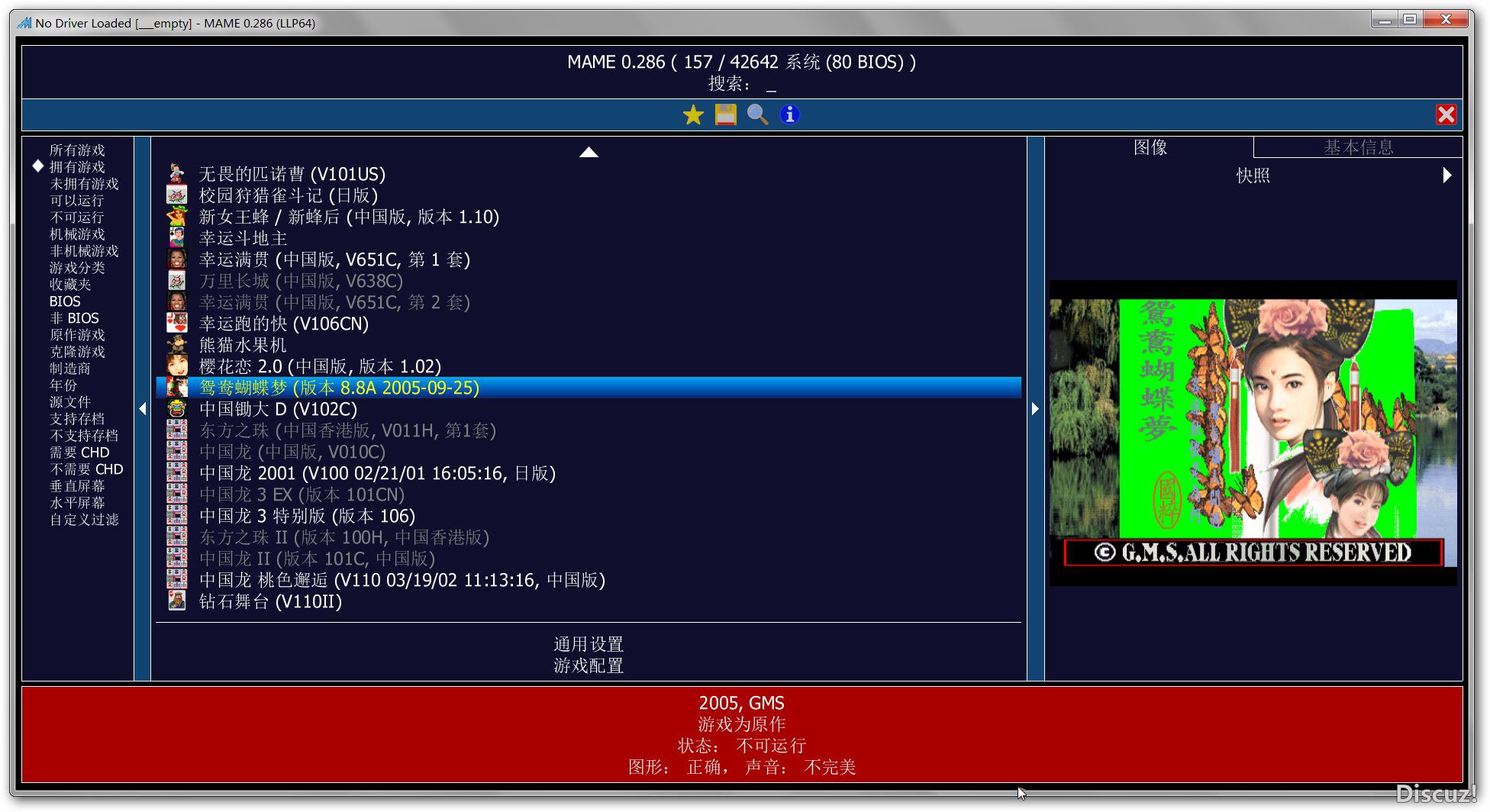Switch to the 基本信息 tab

coord(1358,147)
